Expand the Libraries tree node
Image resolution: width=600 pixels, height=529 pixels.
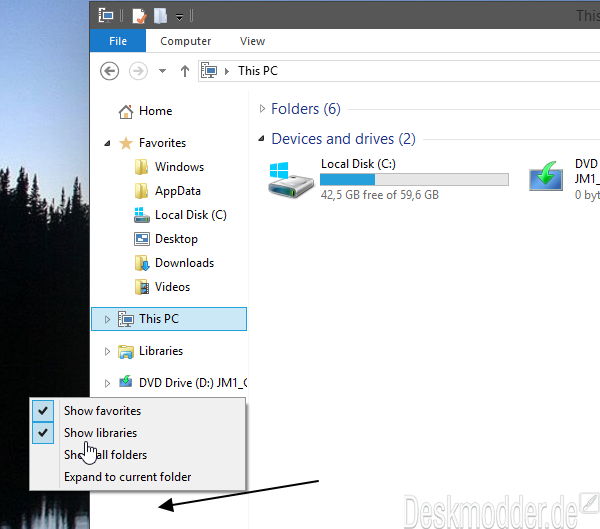click(x=108, y=351)
